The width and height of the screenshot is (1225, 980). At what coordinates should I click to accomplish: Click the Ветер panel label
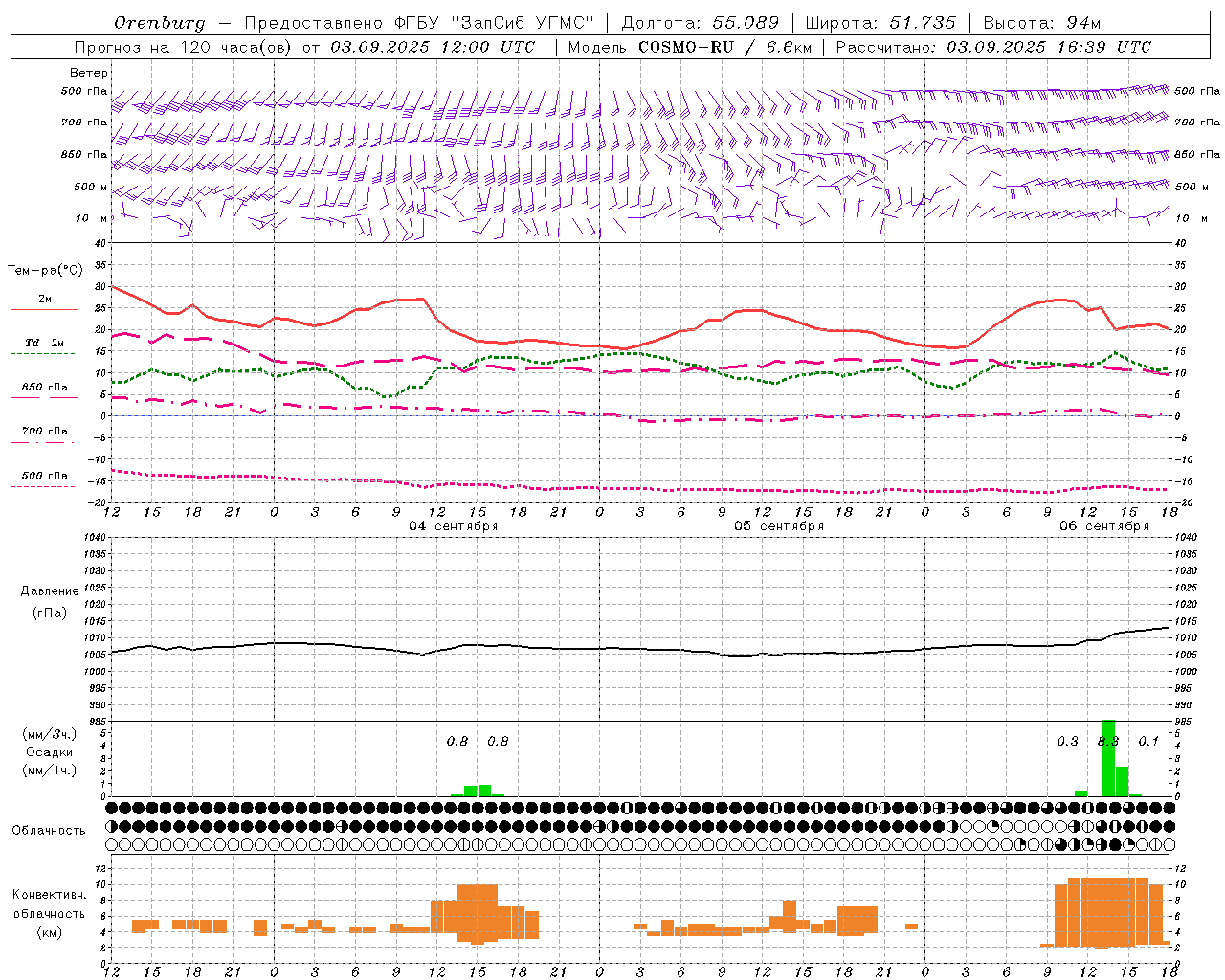89,73
